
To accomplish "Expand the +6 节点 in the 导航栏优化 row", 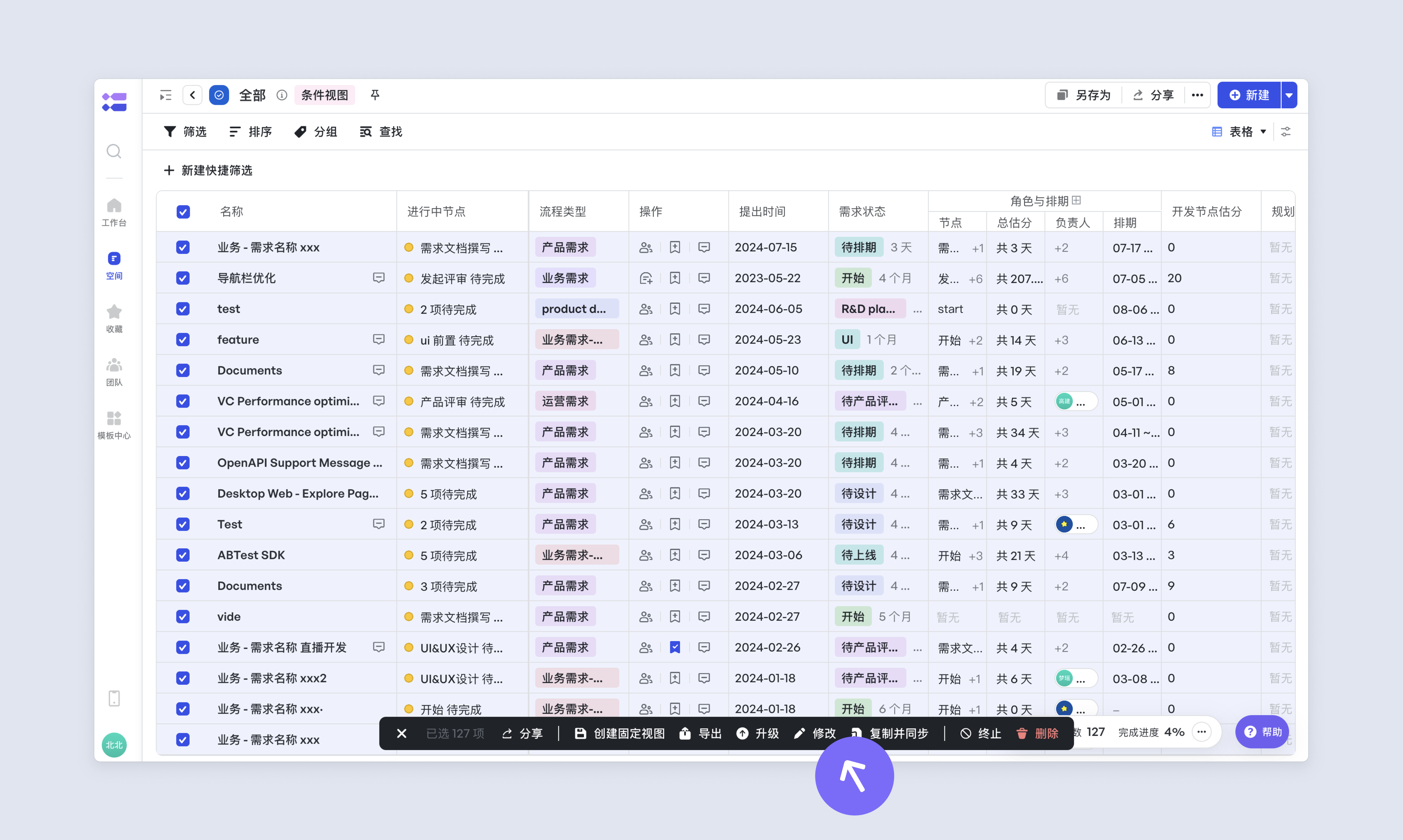I will click(x=975, y=279).
